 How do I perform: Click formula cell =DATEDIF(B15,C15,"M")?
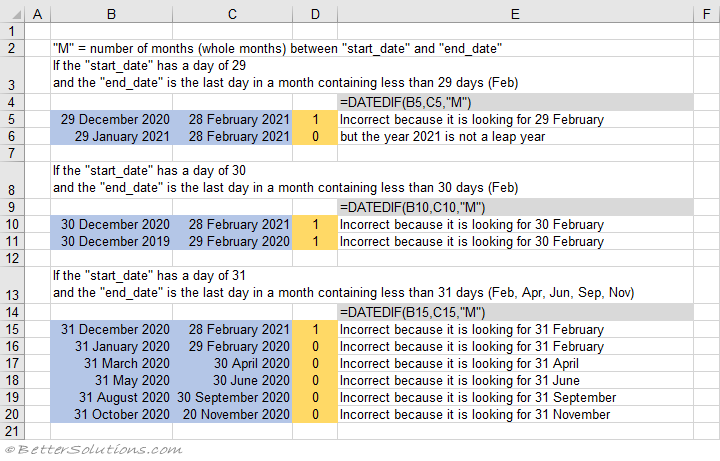515,312
